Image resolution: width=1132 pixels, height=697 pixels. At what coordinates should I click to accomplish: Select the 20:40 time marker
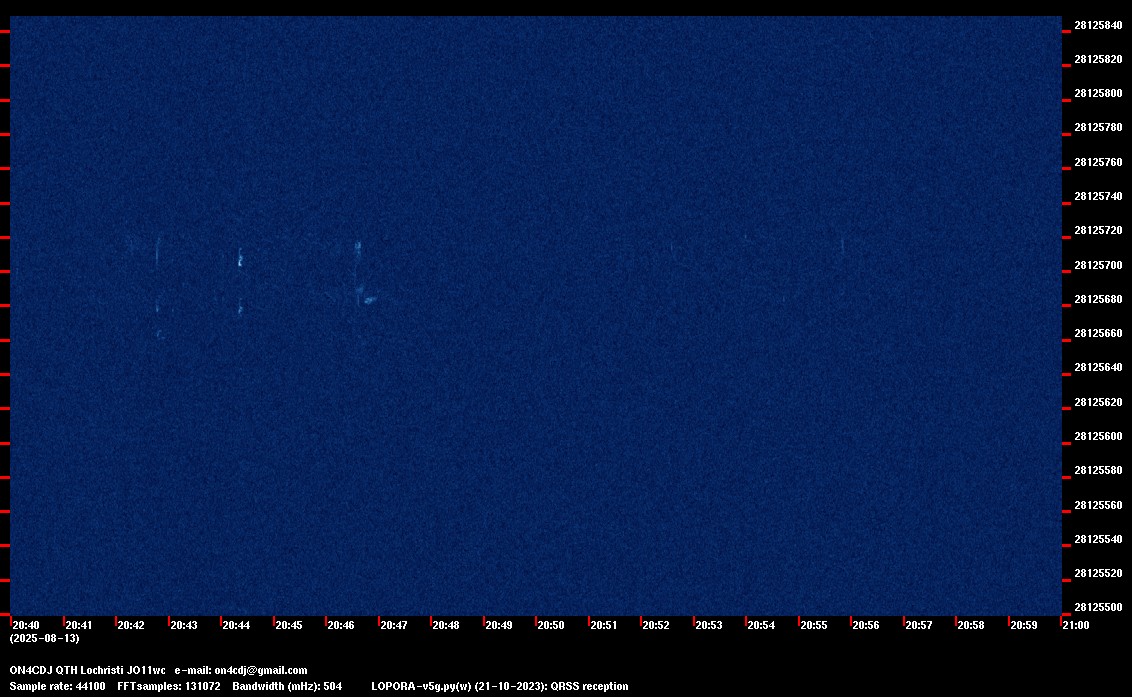[26, 625]
